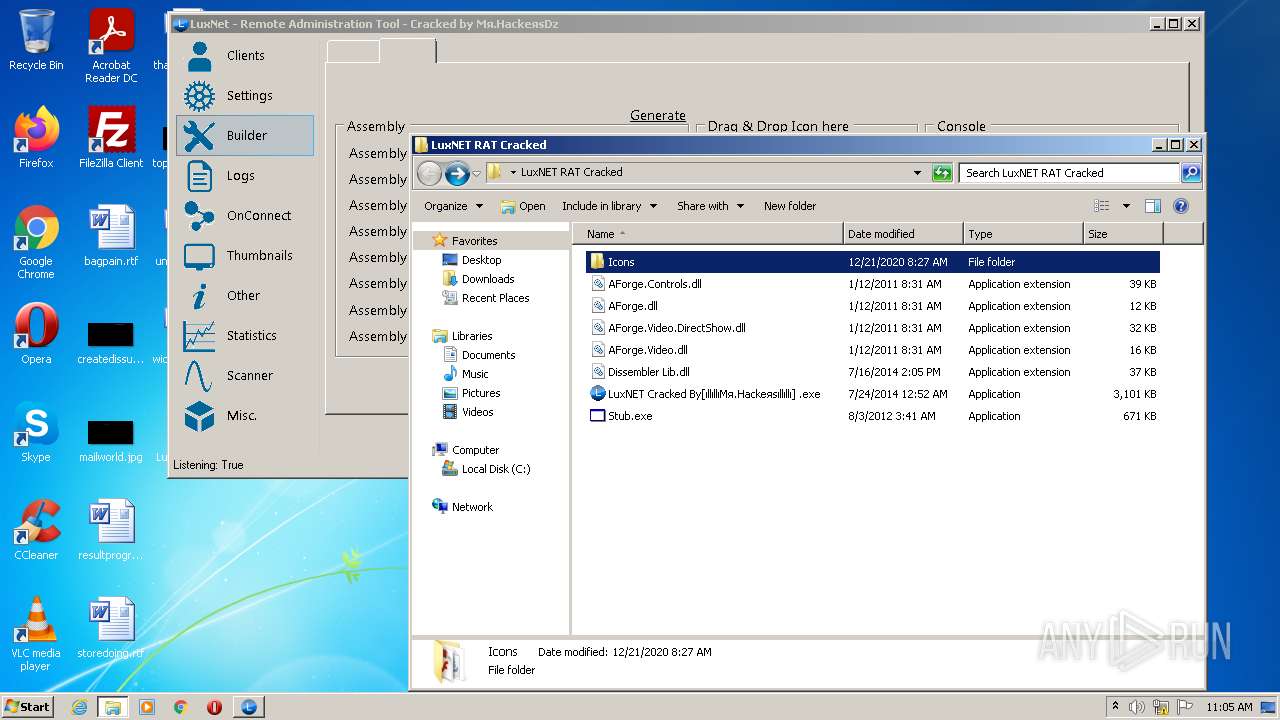Image resolution: width=1280 pixels, height=720 pixels.
Task: Open the Other info icon
Action: point(200,296)
